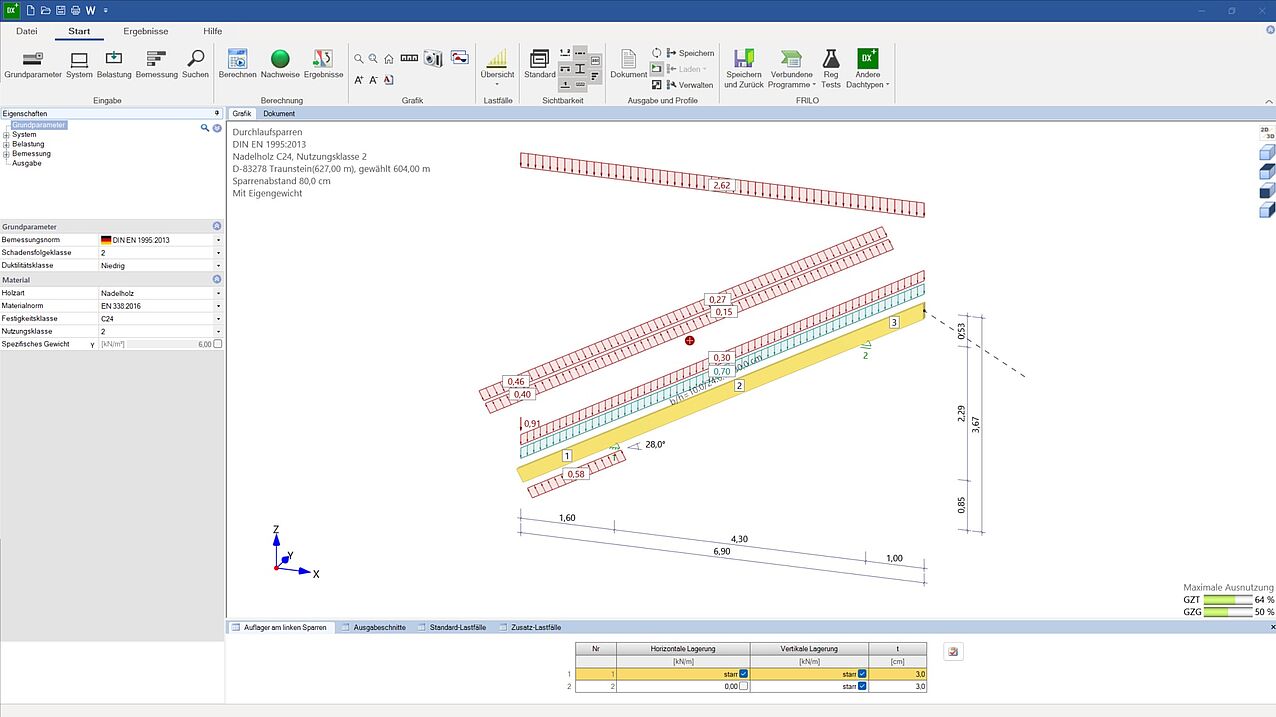Open Duktilitätsklasse dropdown
This screenshot has height=717, width=1276.
coord(218,266)
